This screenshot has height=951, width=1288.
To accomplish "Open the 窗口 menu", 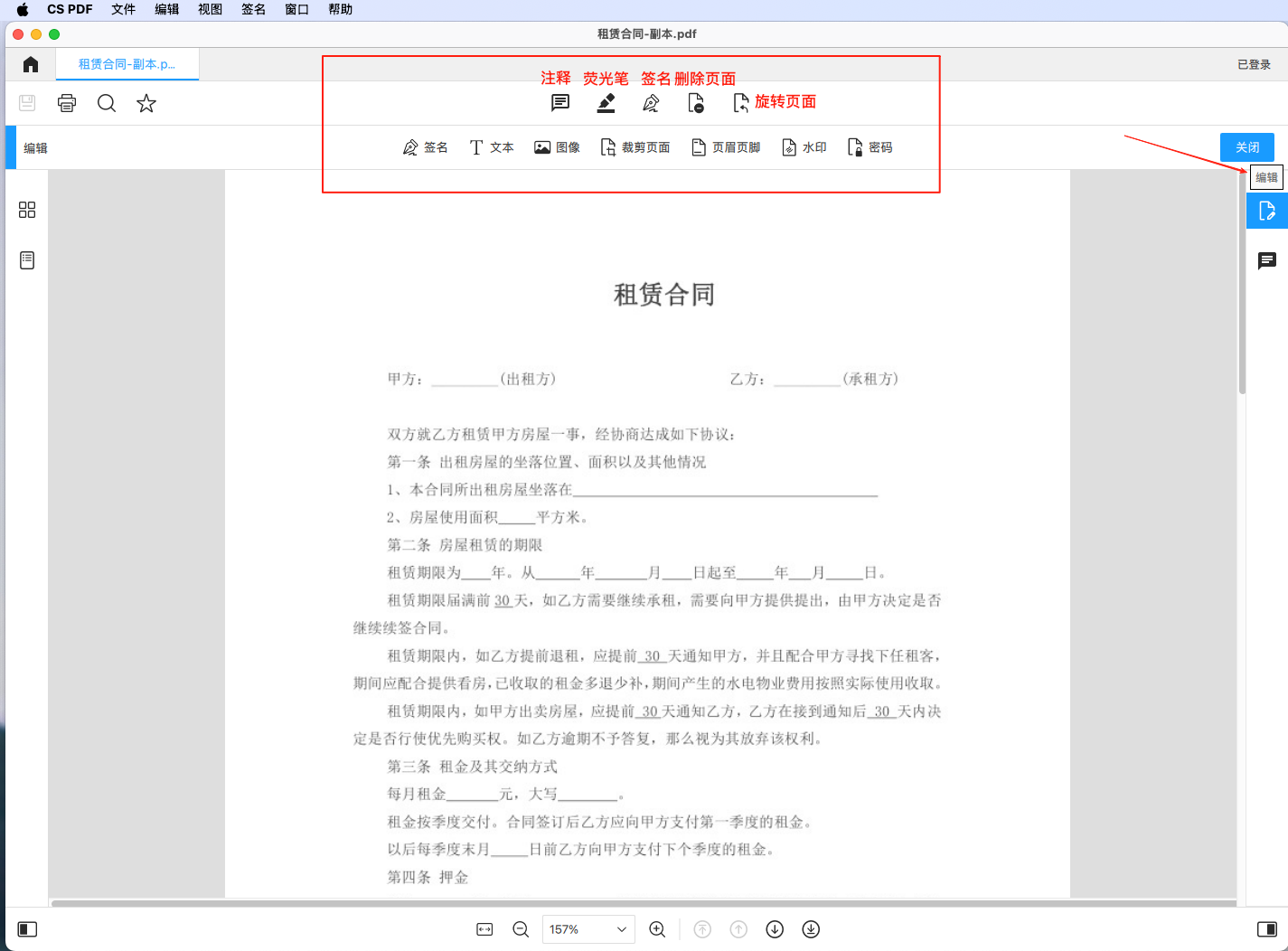I will (297, 9).
